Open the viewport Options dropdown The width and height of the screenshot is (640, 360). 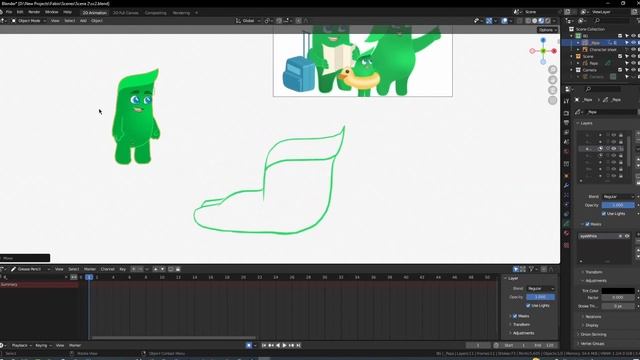(x=547, y=30)
